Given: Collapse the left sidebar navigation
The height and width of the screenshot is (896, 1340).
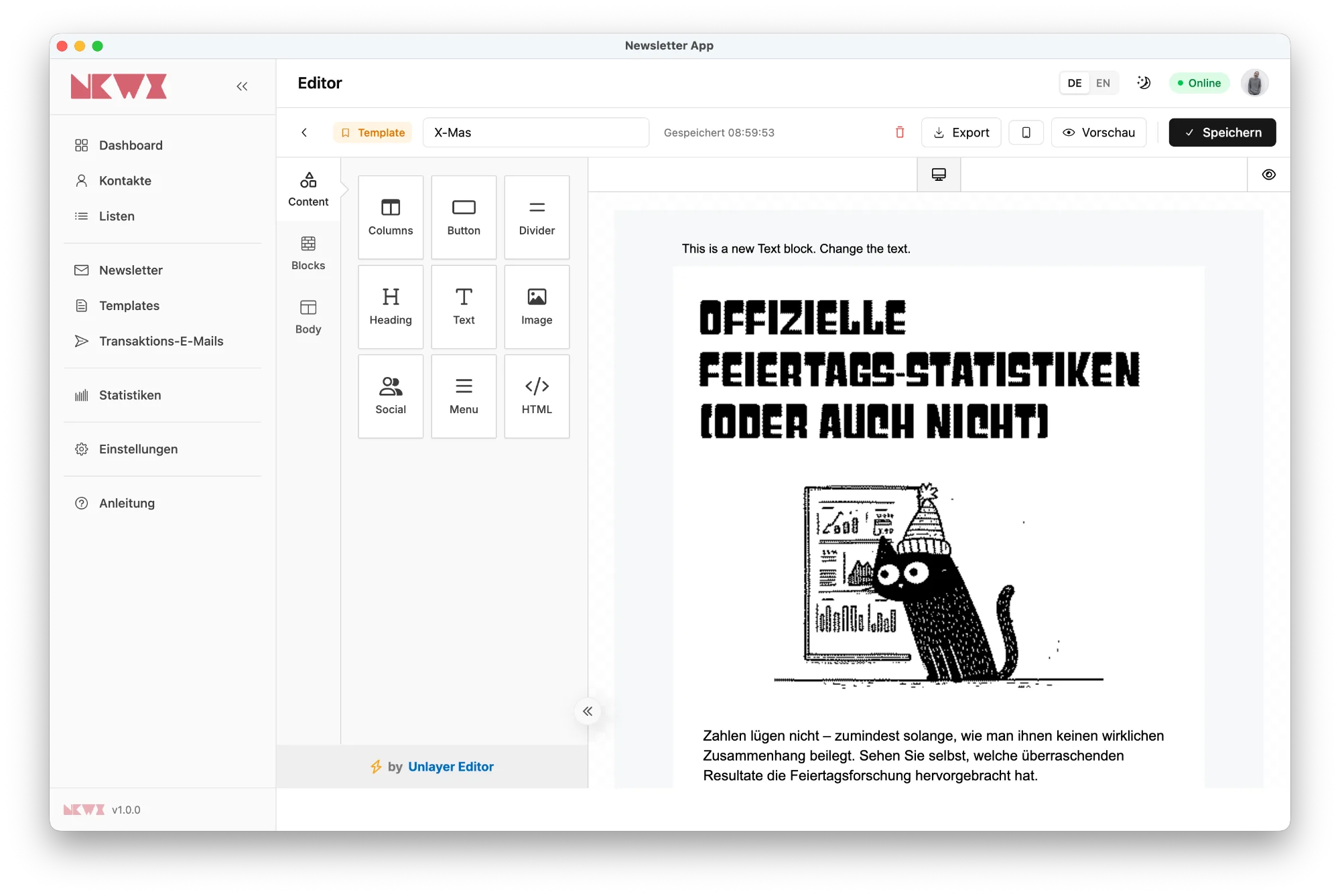Looking at the screenshot, I should point(242,86).
